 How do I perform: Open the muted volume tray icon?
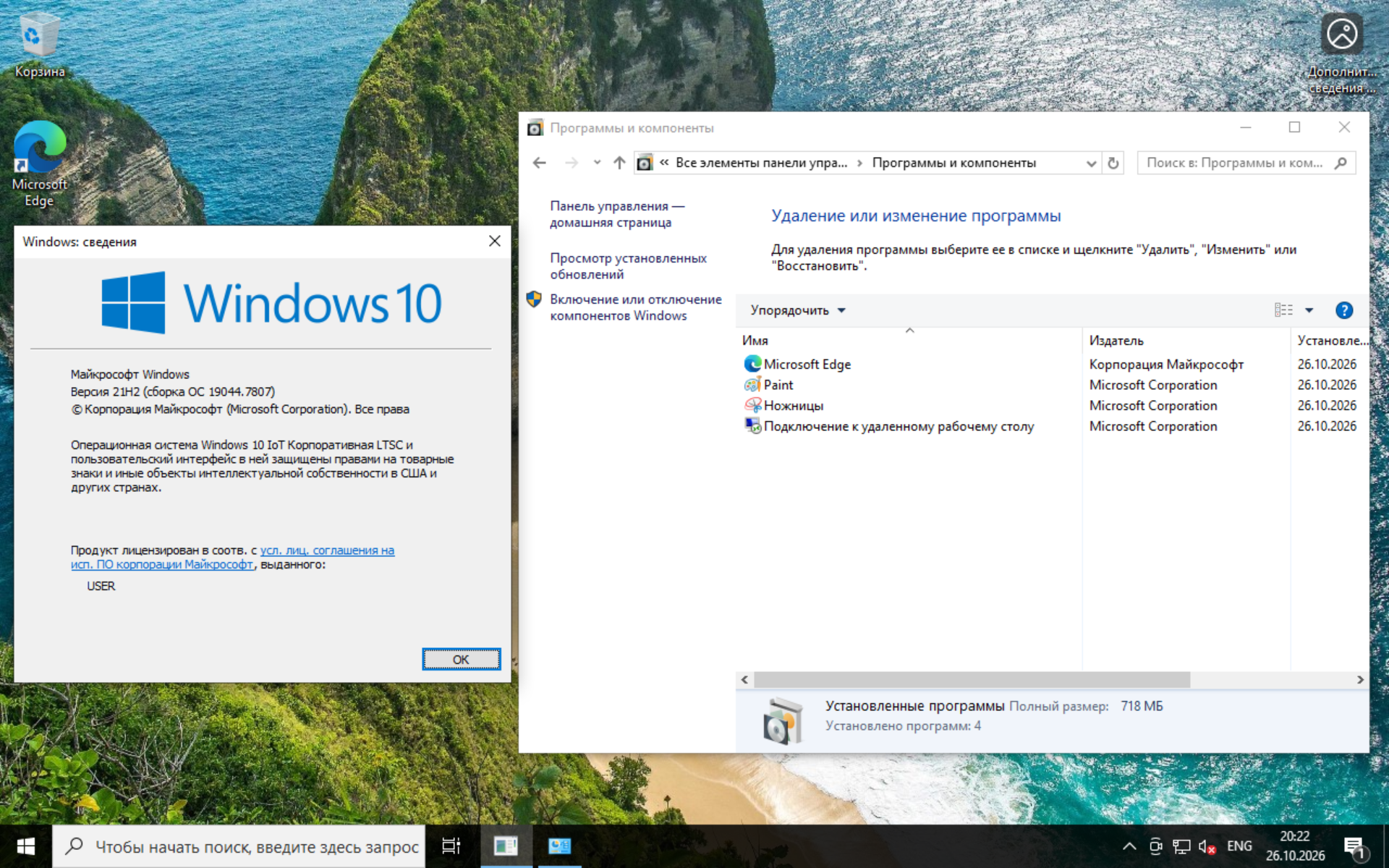pyautogui.click(x=1207, y=846)
